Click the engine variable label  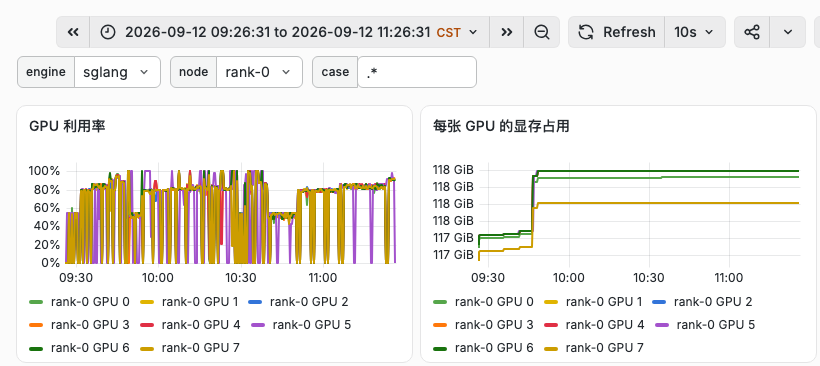pos(46,72)
